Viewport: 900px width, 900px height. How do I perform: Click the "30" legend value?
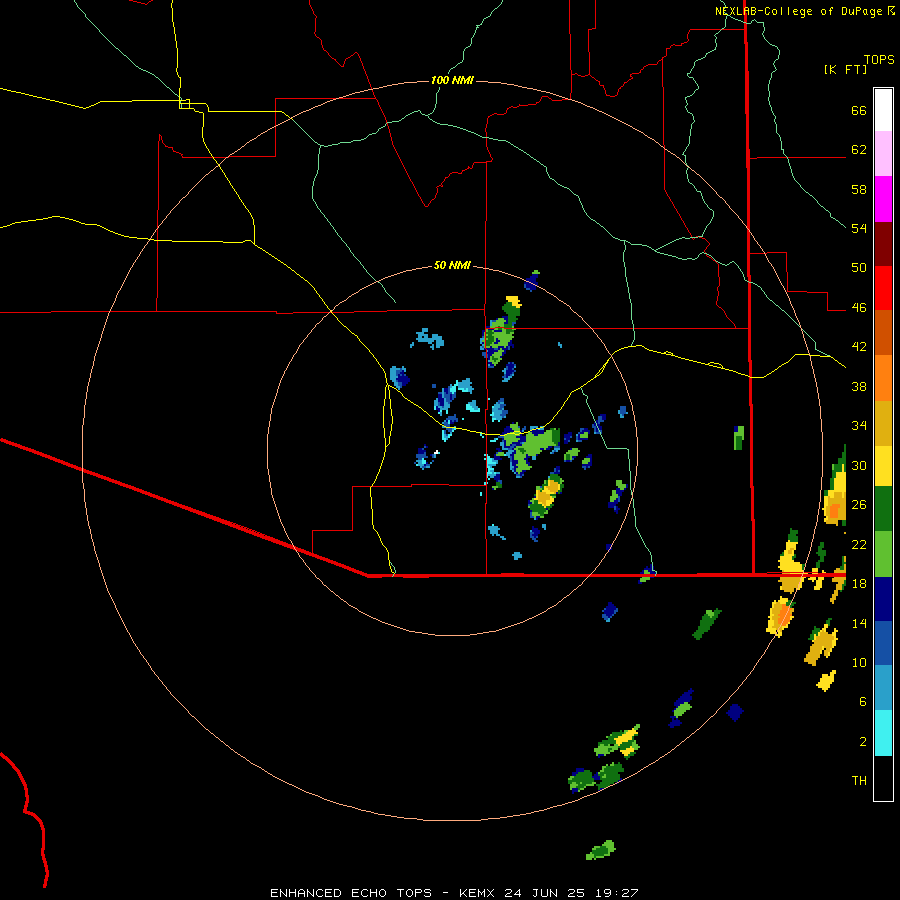859,465
